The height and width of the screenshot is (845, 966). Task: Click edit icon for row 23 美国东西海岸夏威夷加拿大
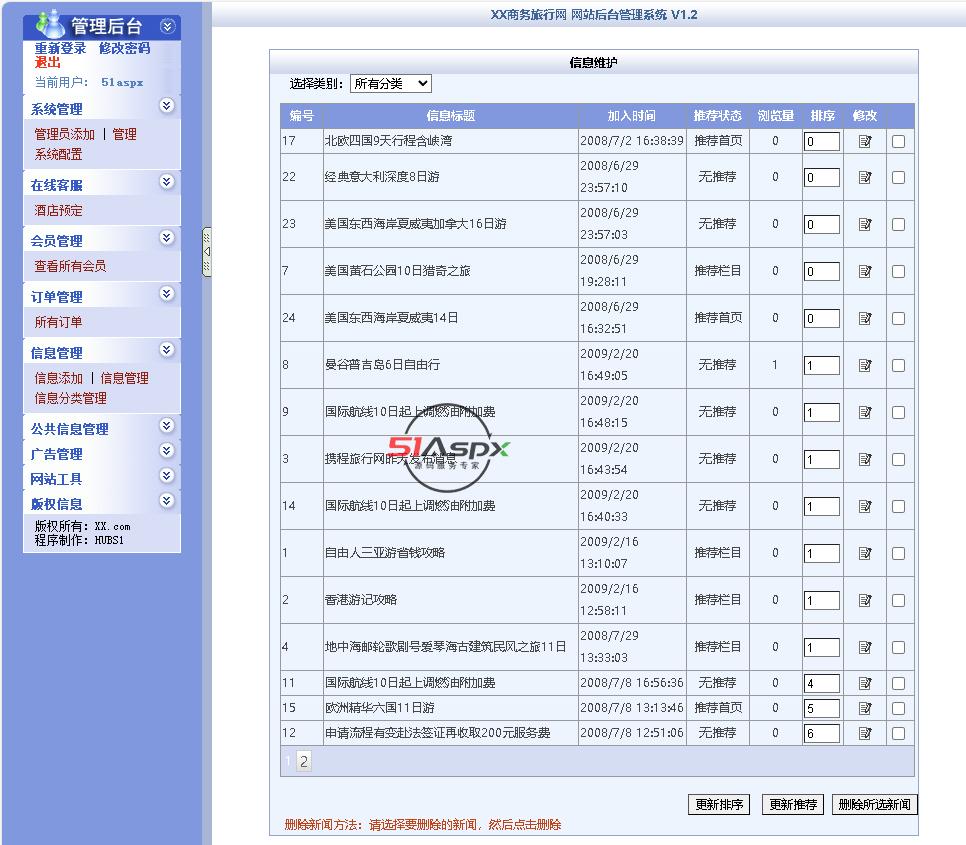pyautogui.click(x=865, y=224)
